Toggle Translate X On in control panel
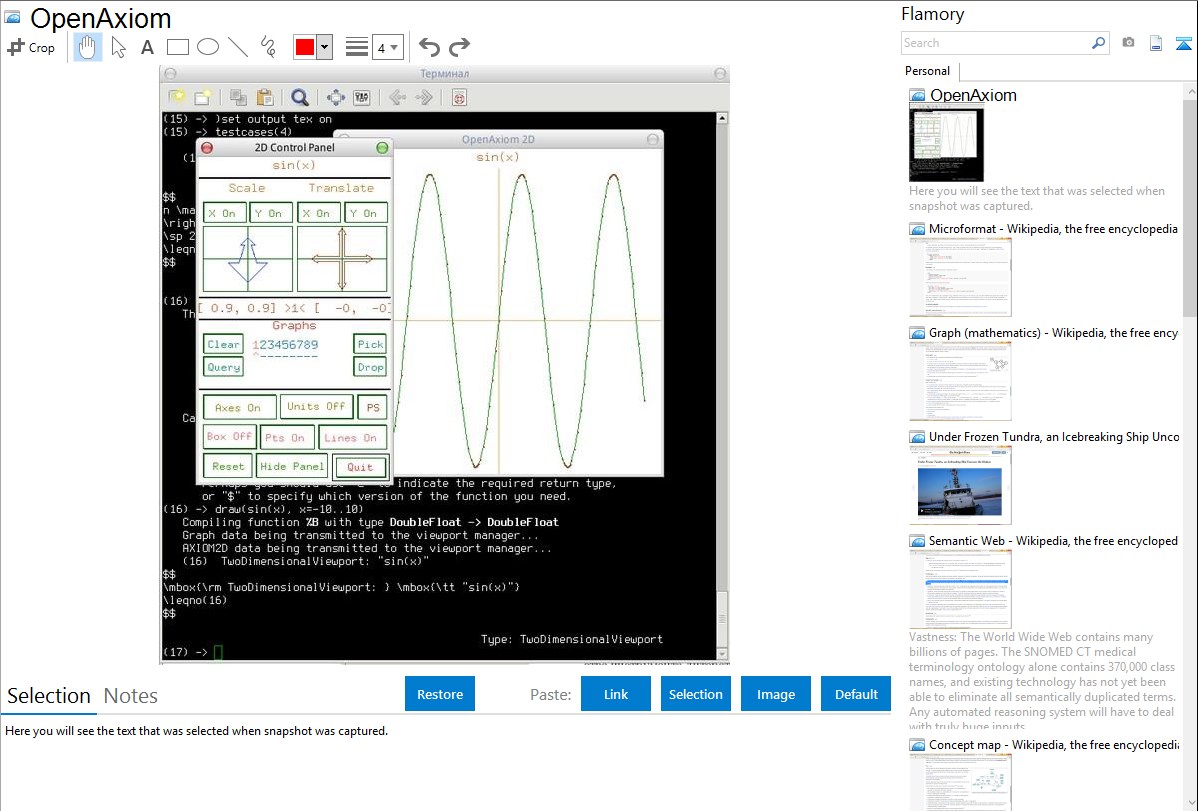1198x811 pixels. (x=319, y=213)
